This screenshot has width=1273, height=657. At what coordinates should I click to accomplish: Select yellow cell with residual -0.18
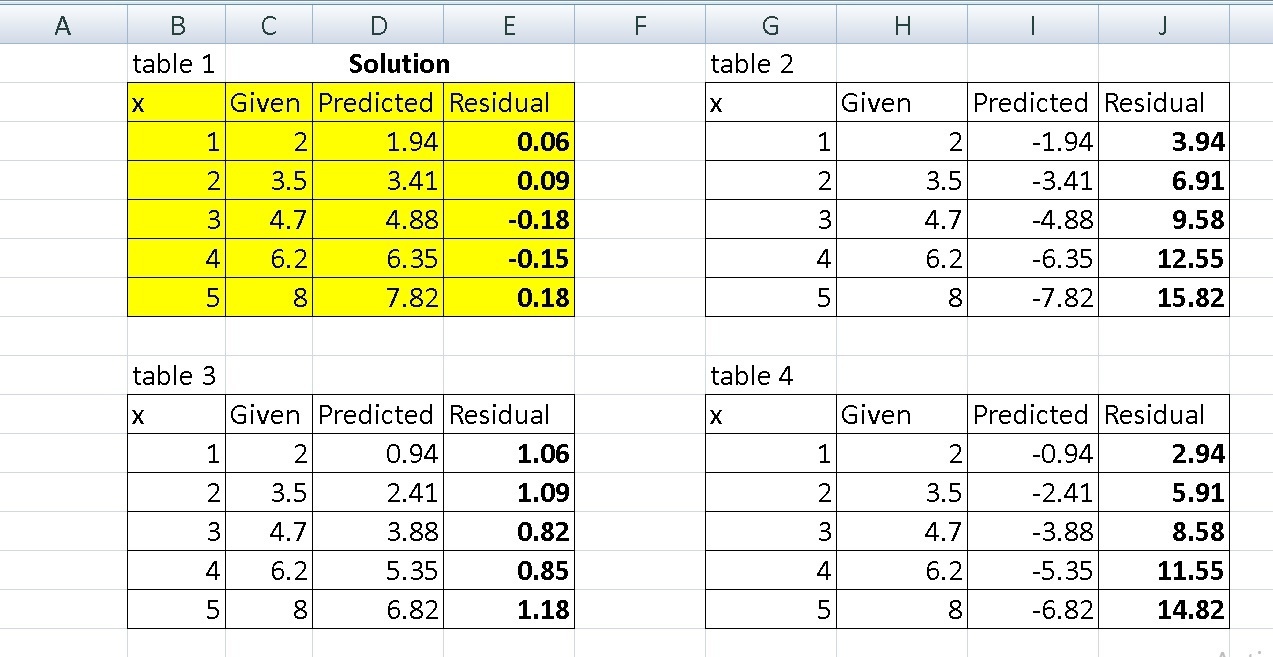[509, 220]
